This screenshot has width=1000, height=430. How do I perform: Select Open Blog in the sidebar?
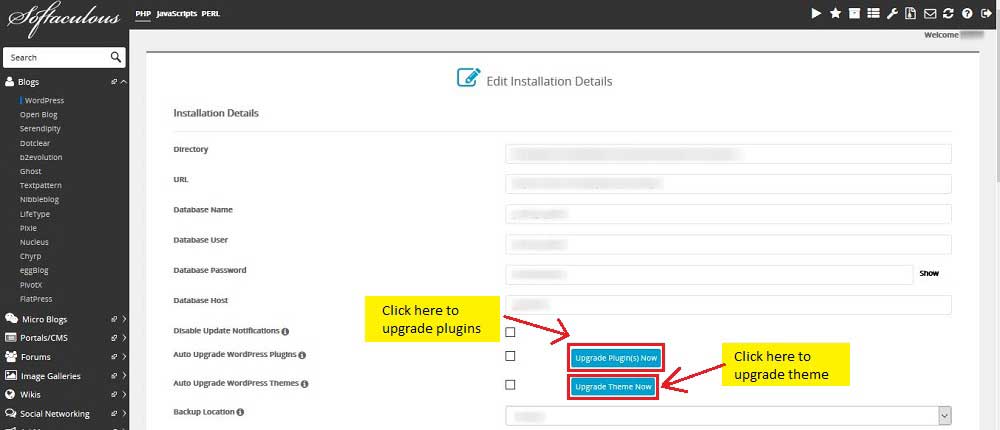pos(38,115)
